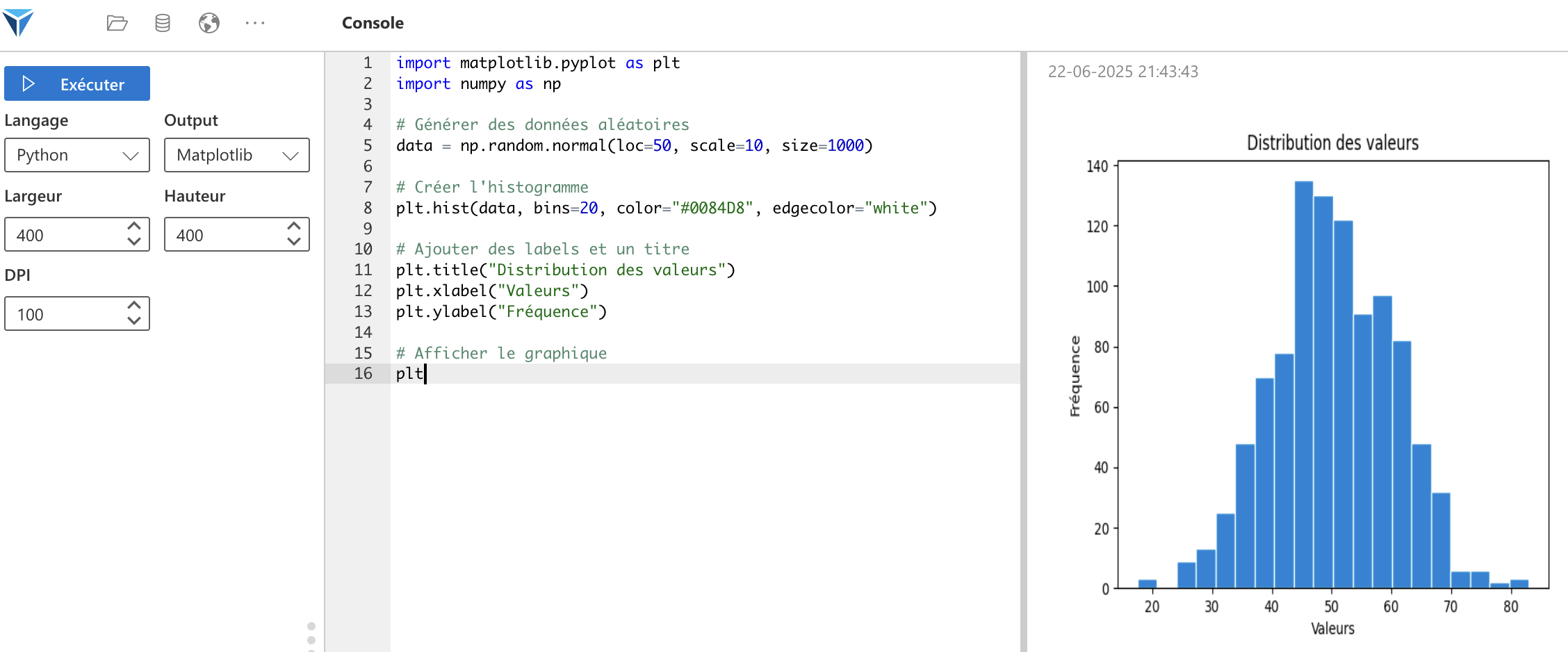Decrease Largeur value with down arrow
This screenshot has width=1568, height=652.
pyautogui.click(x=134, y=242)
